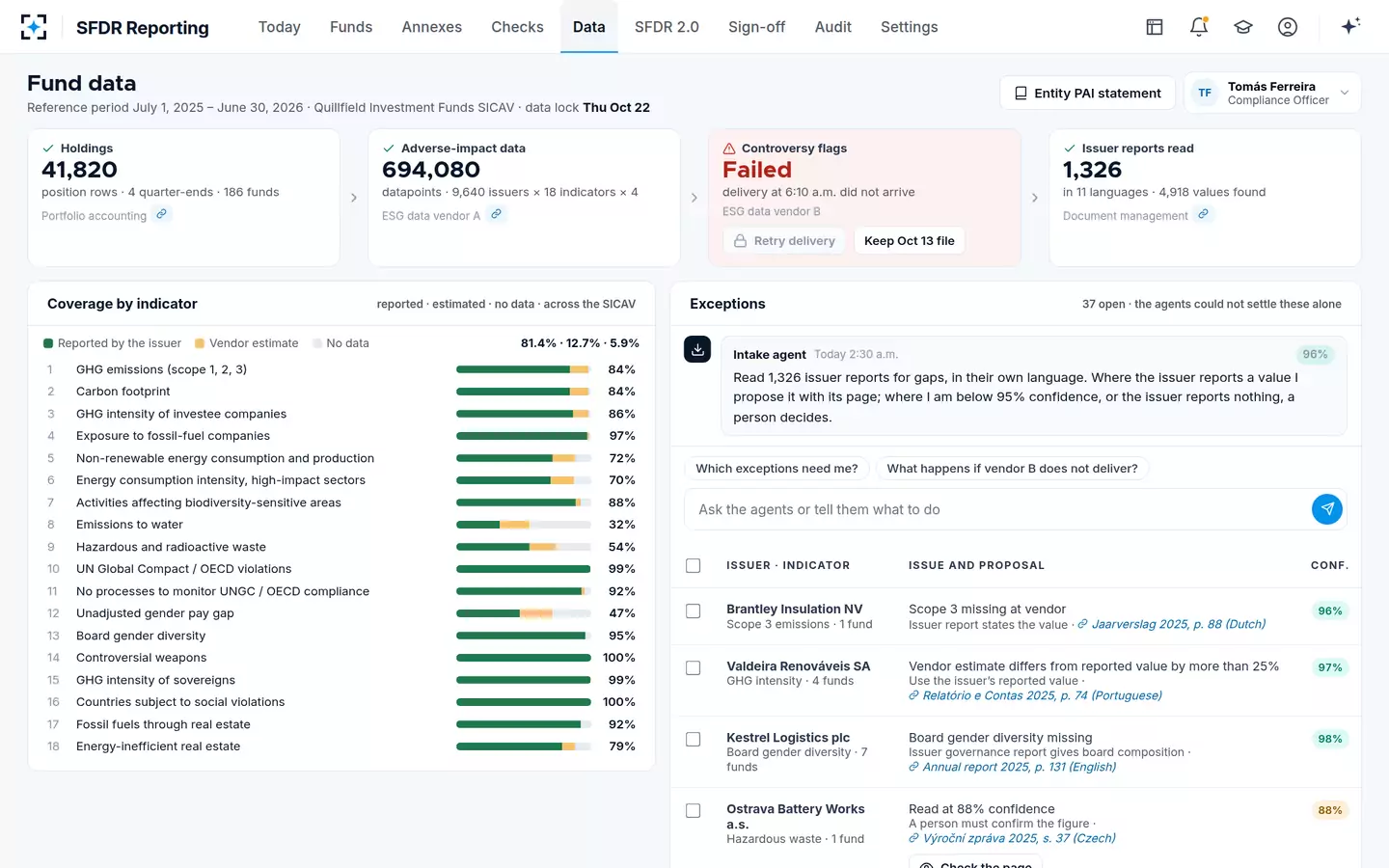This screenshot has width=1389, height=868.
Task: Click the chevron arrow after Controversy flags card
Action: (x=1035, y=198)
